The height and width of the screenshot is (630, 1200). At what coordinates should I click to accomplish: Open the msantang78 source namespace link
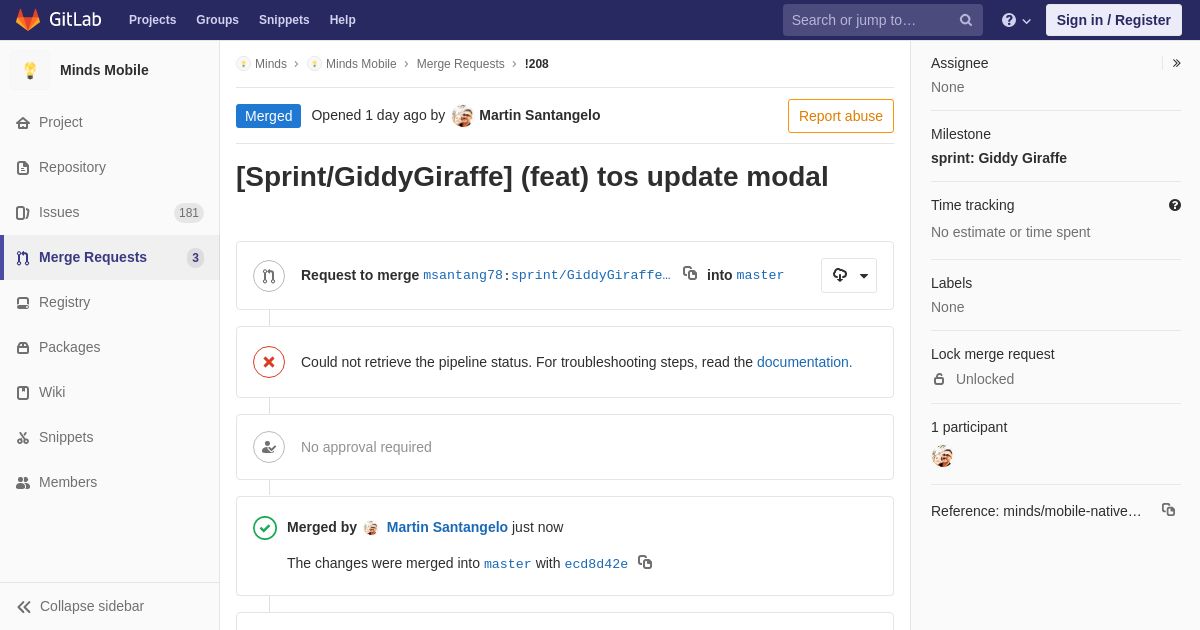[463, 275]
